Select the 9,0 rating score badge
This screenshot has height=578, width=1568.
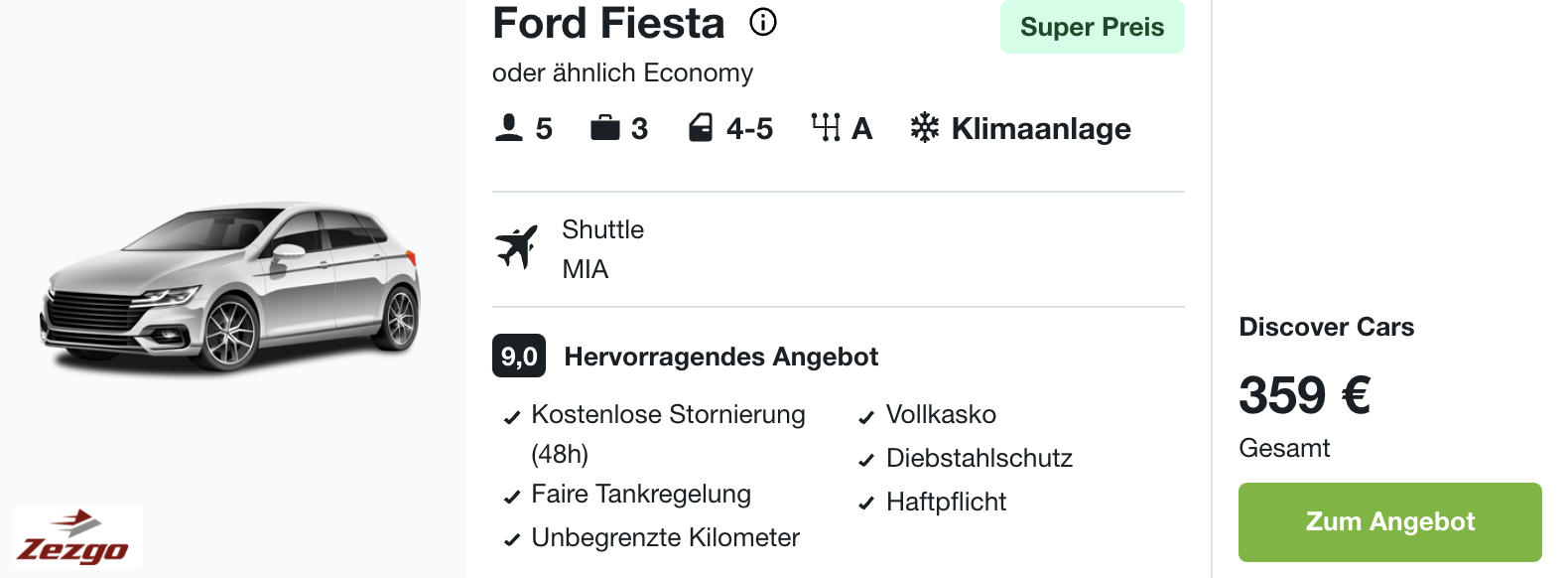[x=519, y=357]
